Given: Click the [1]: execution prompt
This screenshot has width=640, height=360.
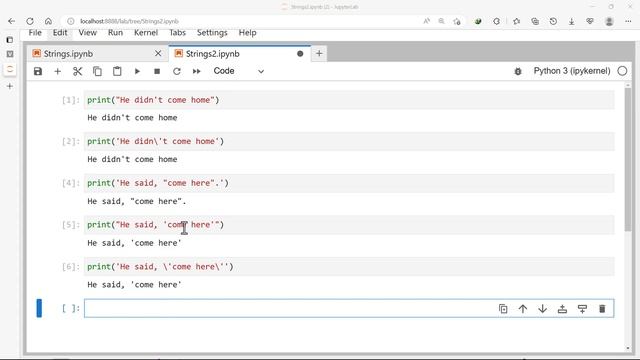Looking at the screenshot, I should click(x=71, y=100).
